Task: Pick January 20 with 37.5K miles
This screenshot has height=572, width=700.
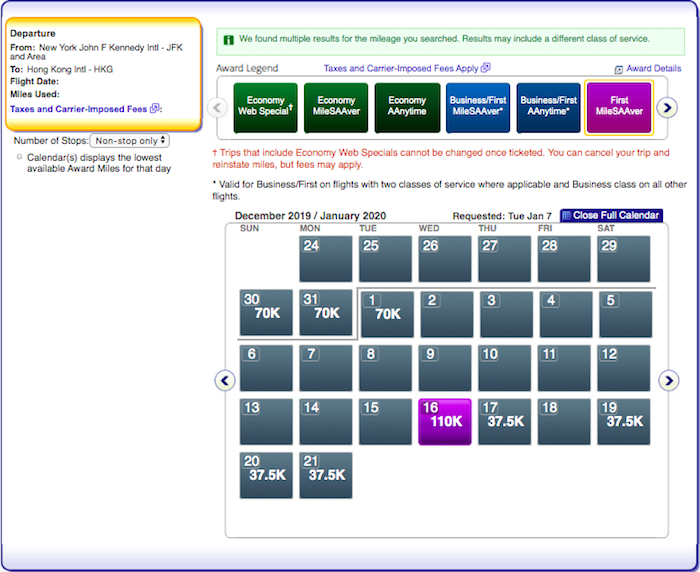Action: [266, 475]
